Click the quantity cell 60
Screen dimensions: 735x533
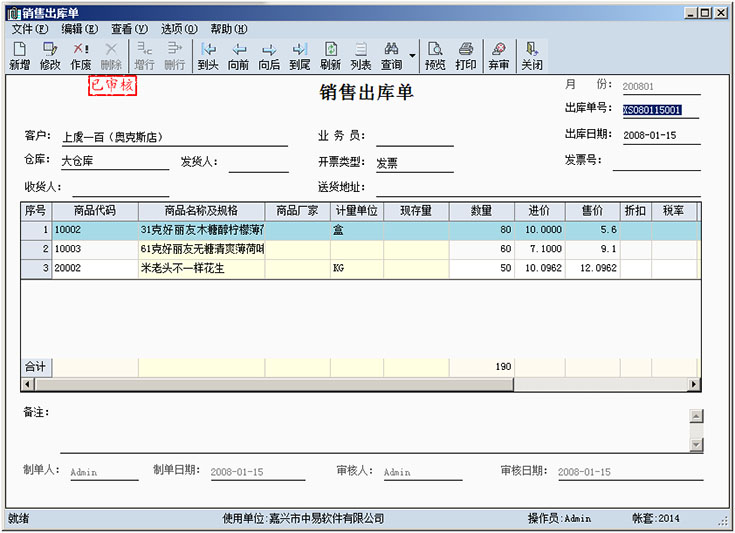(x=482, y=249)
